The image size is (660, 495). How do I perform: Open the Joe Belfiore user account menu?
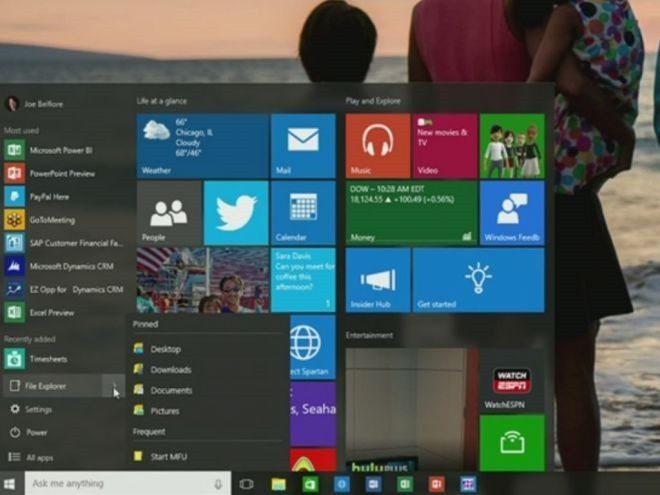[x=40, y=103]
